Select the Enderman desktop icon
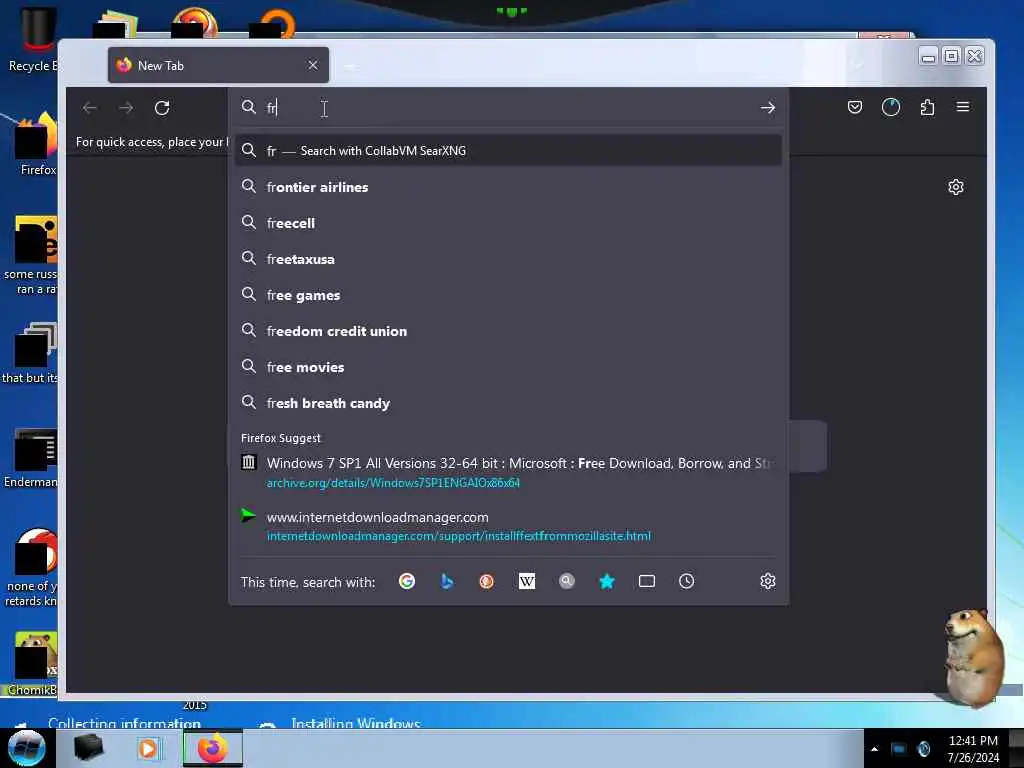Image resolution: width=1024 pixels, height=768 pixels. pos(33,457)
